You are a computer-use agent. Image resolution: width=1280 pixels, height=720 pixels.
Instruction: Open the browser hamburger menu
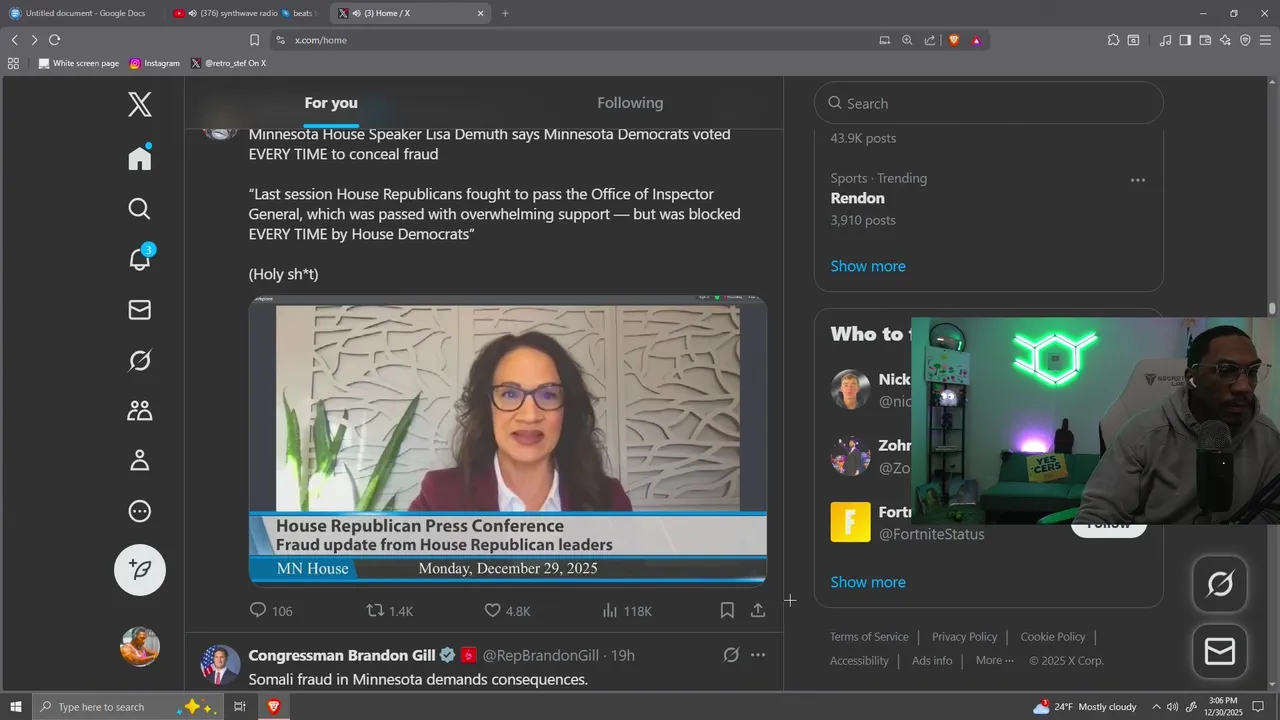[1265, 40]
